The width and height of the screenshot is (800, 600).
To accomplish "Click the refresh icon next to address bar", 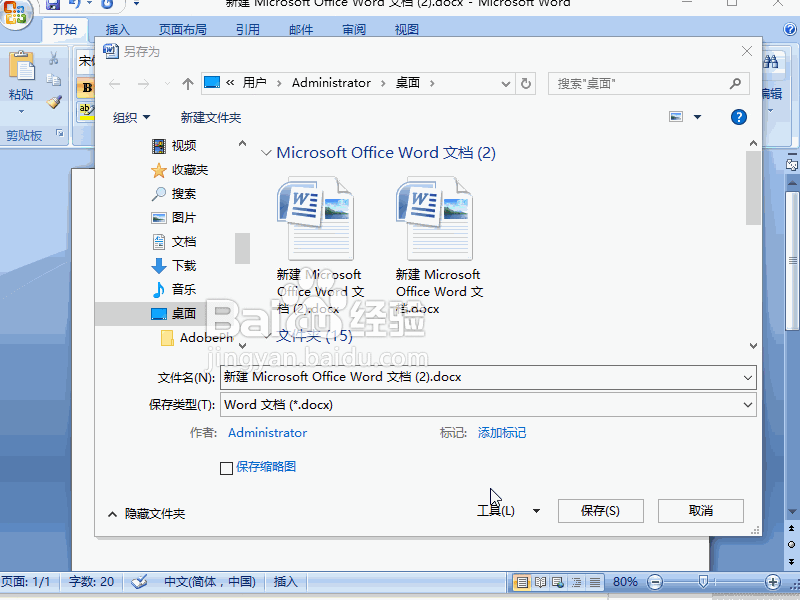I will [x=525, y=84].
